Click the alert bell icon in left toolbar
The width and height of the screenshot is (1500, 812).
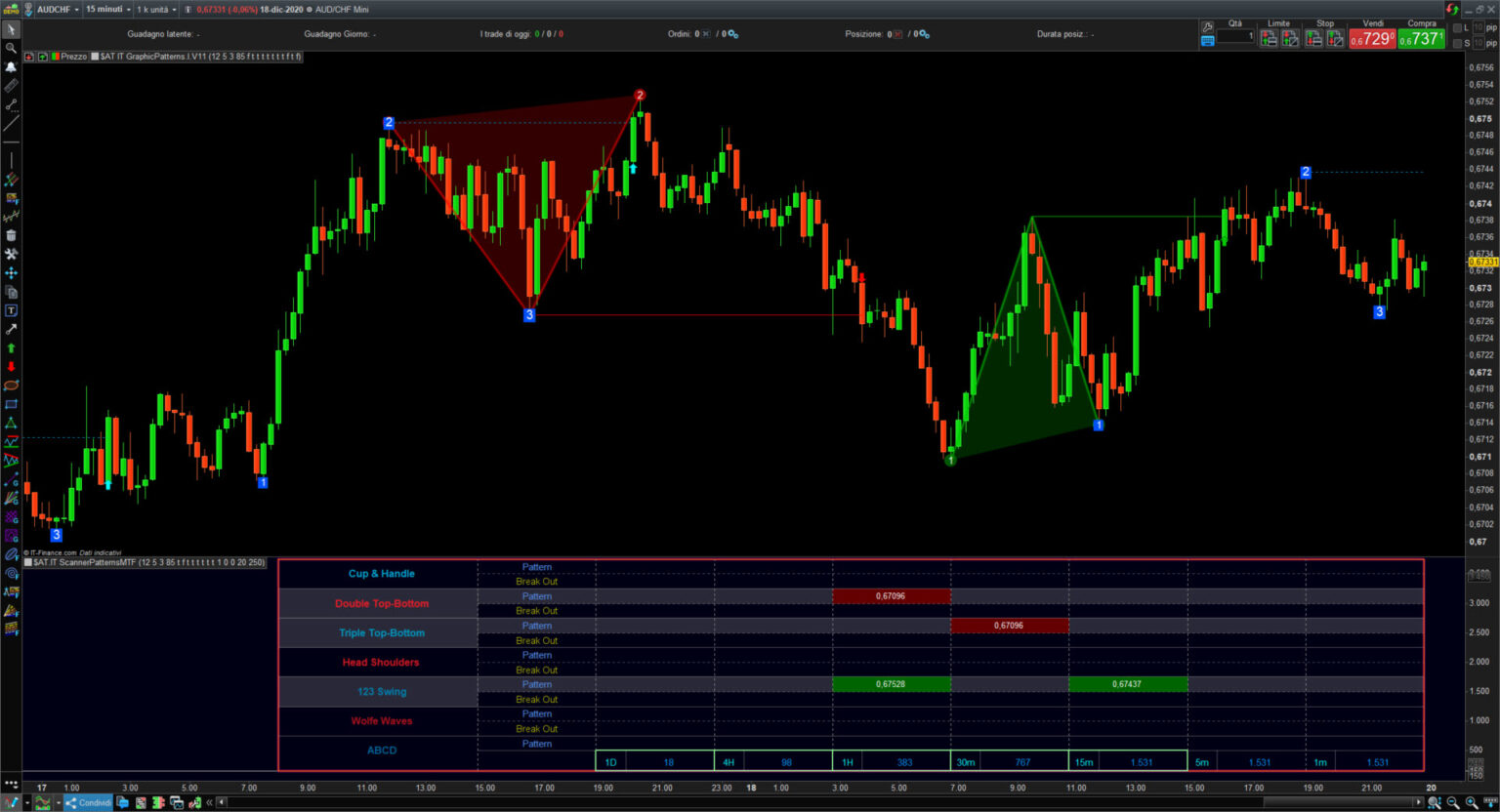(11, 66)
